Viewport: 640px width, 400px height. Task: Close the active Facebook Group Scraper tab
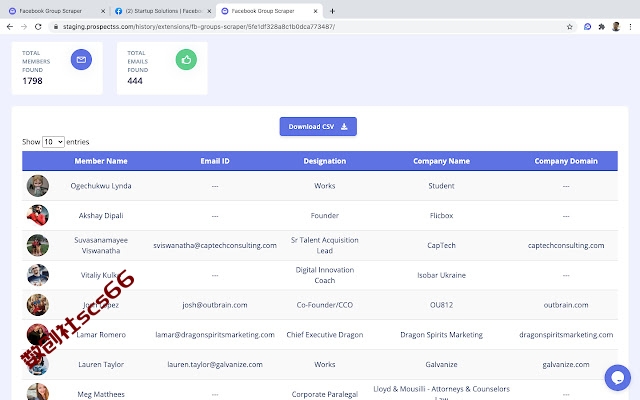(315, 11)
